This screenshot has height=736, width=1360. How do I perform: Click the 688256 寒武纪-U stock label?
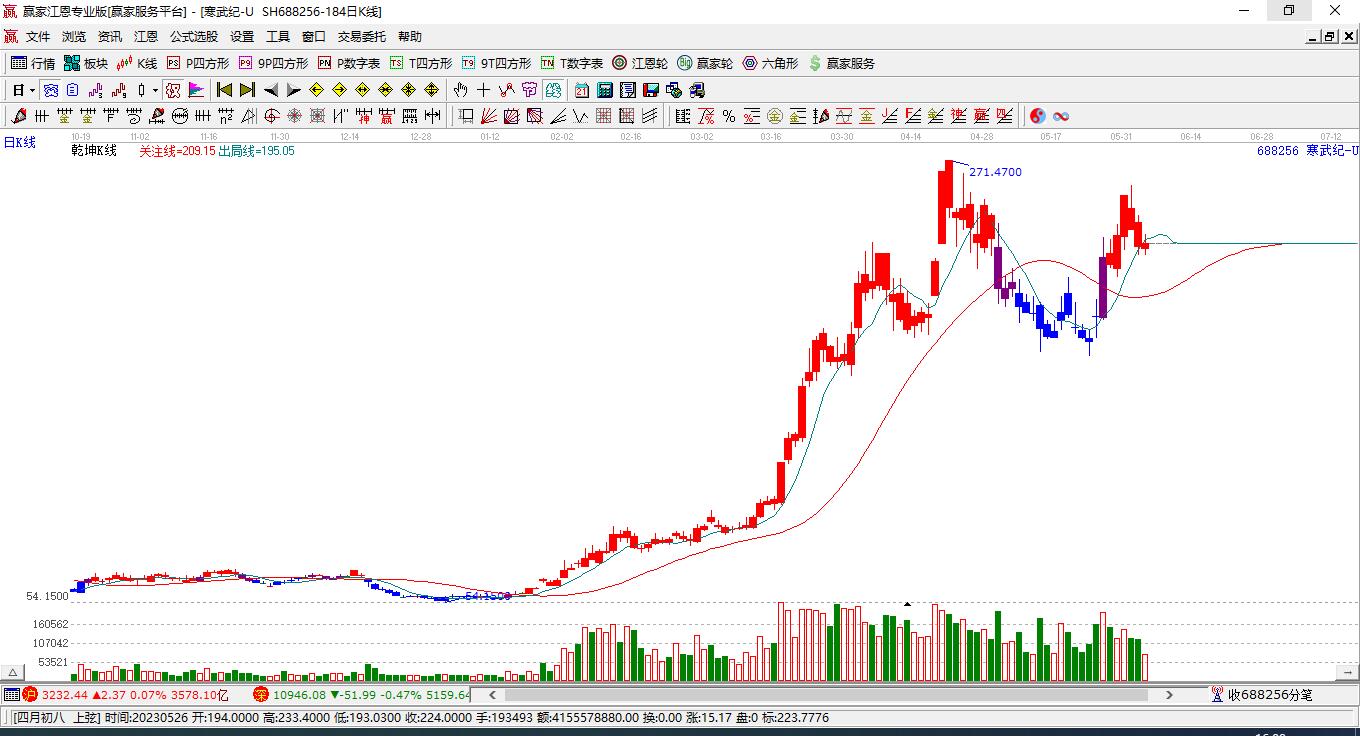[1308, 151]
